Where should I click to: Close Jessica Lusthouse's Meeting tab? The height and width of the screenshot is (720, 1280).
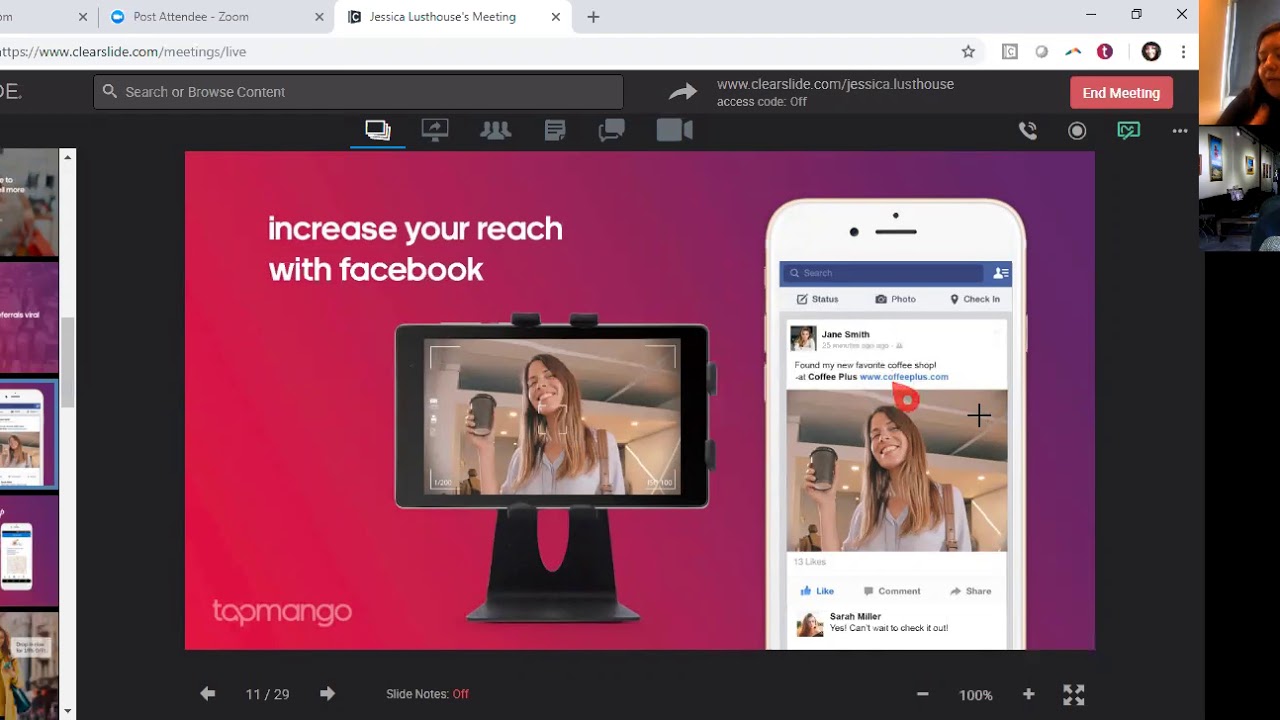(556, 17)
